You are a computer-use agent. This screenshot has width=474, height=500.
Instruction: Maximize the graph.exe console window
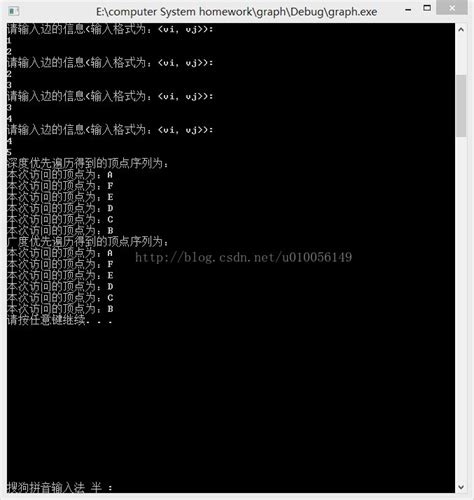(427, 8)
